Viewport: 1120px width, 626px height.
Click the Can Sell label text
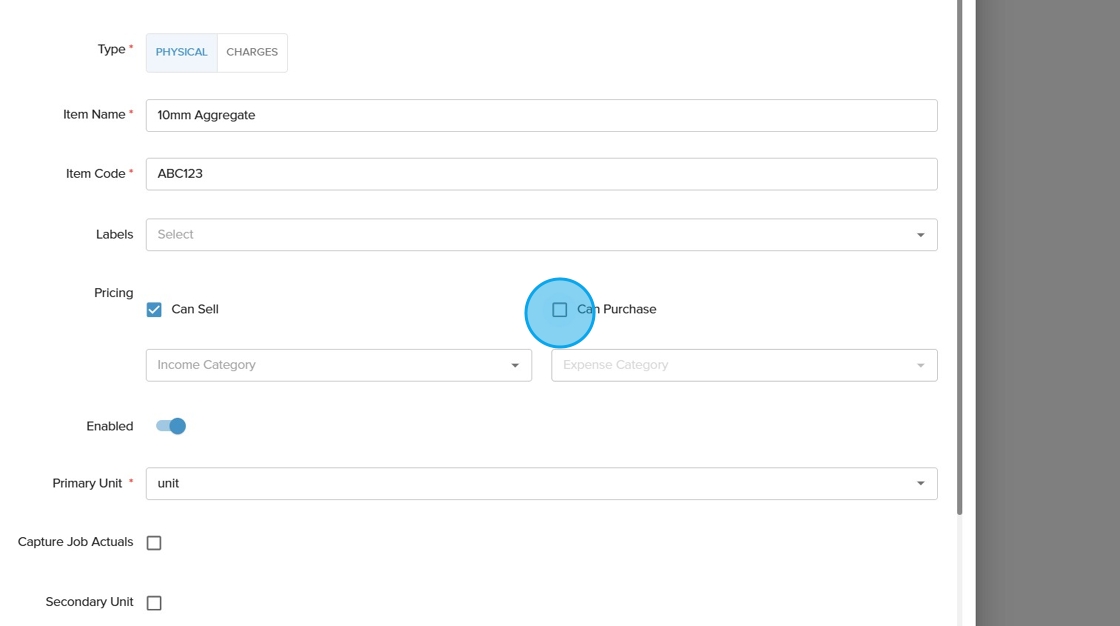(195, 310)
